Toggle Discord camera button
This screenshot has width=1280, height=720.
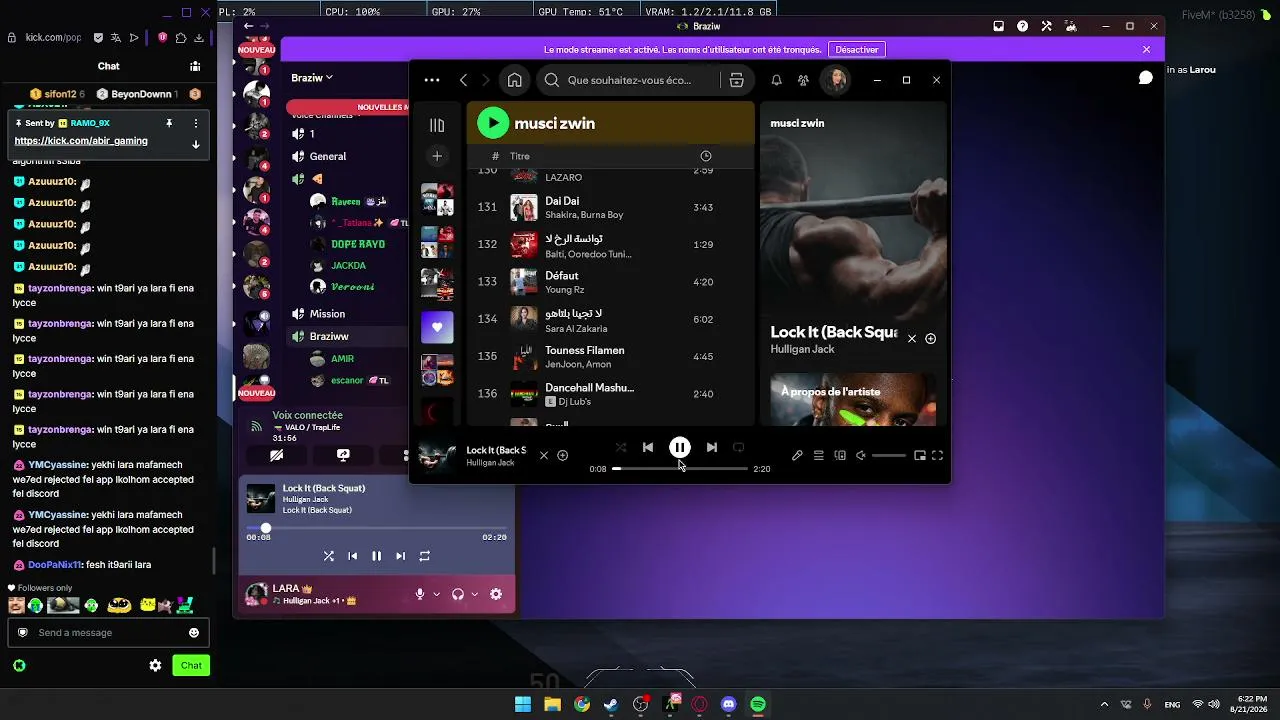pyautogui.click(x=276, y=455)
